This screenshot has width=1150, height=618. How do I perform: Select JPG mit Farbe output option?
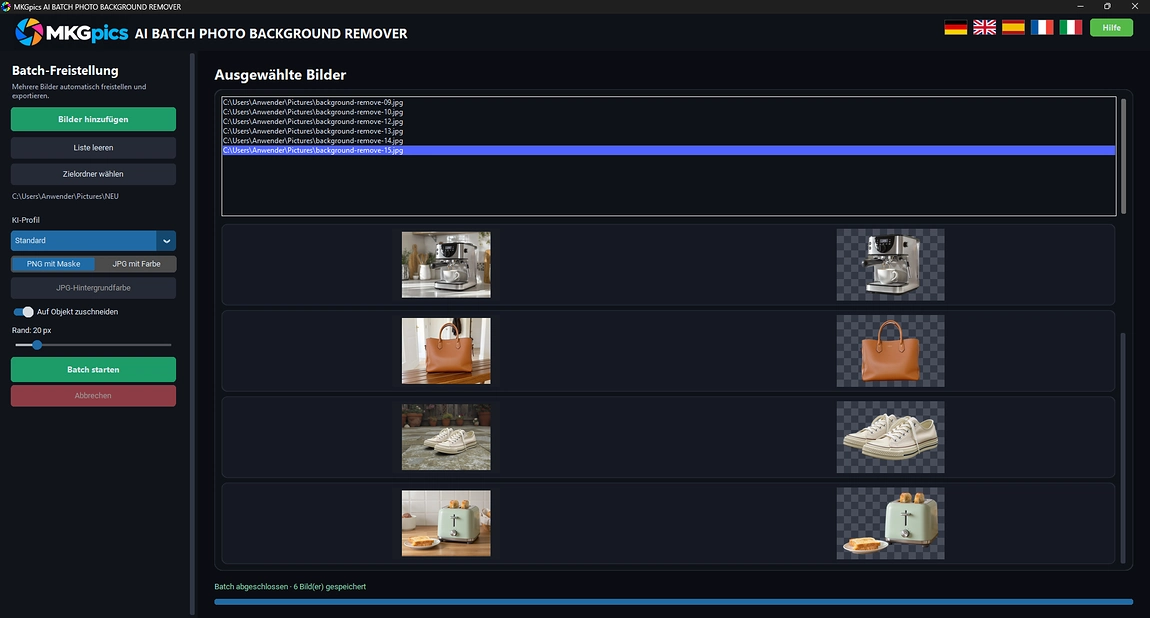[x=136, y=264]
